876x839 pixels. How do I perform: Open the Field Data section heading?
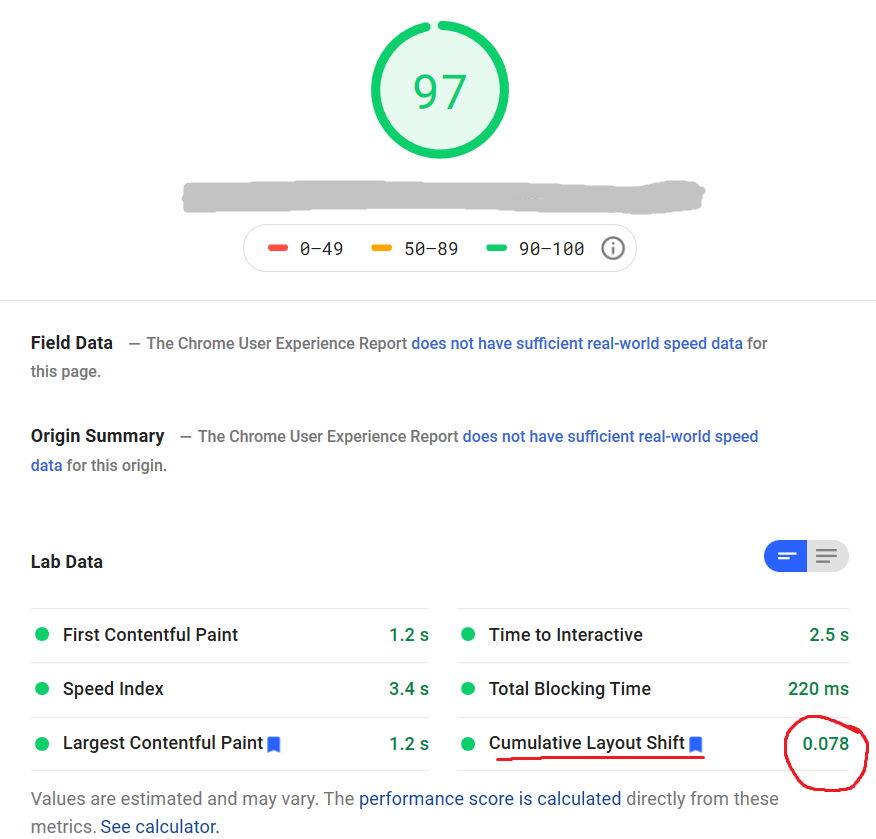(x=71, y=343)
